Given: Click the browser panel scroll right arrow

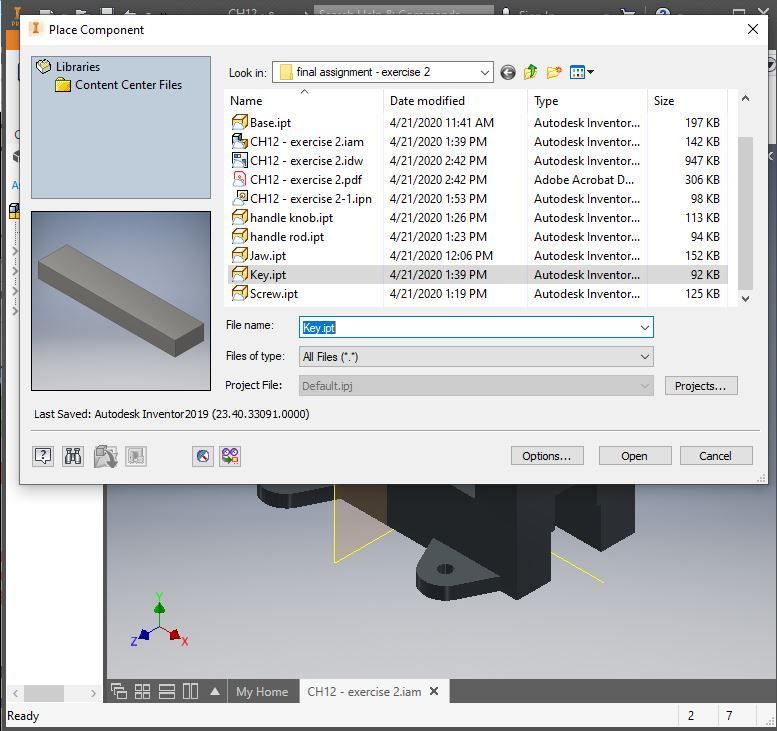Looking at the screenshot, I should tap(93, 693).
